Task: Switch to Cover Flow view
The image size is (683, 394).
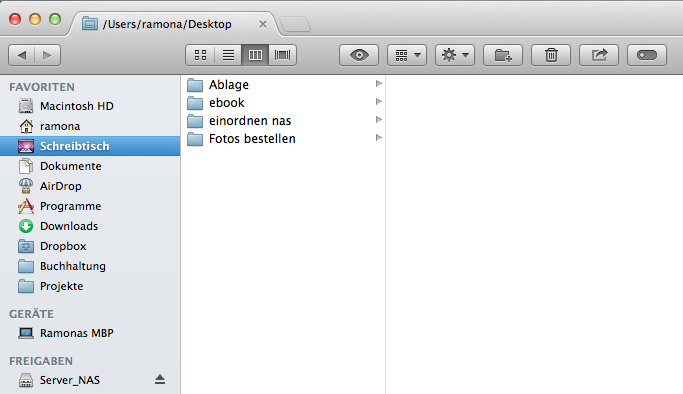Action: tap(283, 55)
